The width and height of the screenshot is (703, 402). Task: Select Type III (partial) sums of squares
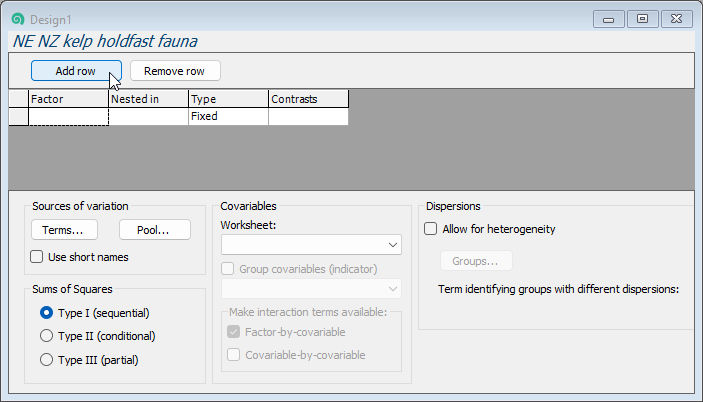coord(46,360)
